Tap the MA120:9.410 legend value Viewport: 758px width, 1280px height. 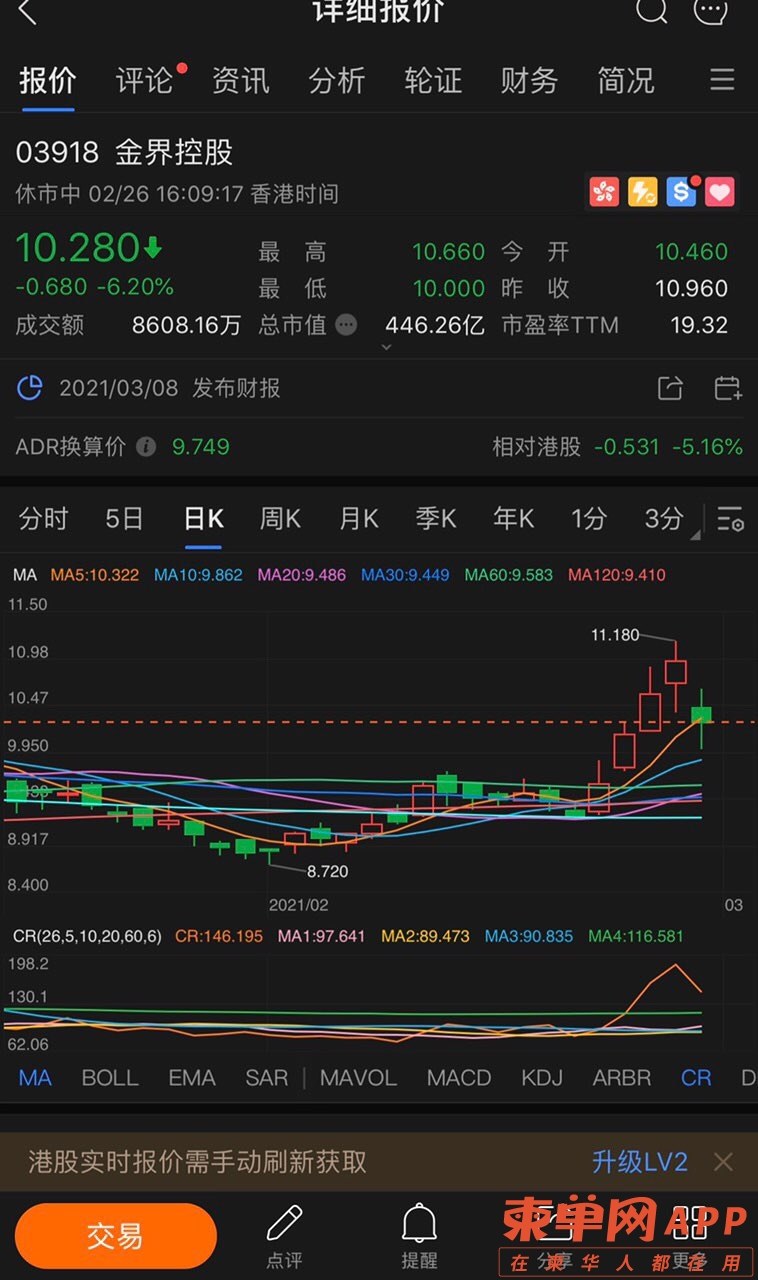(x=617, y=575)
